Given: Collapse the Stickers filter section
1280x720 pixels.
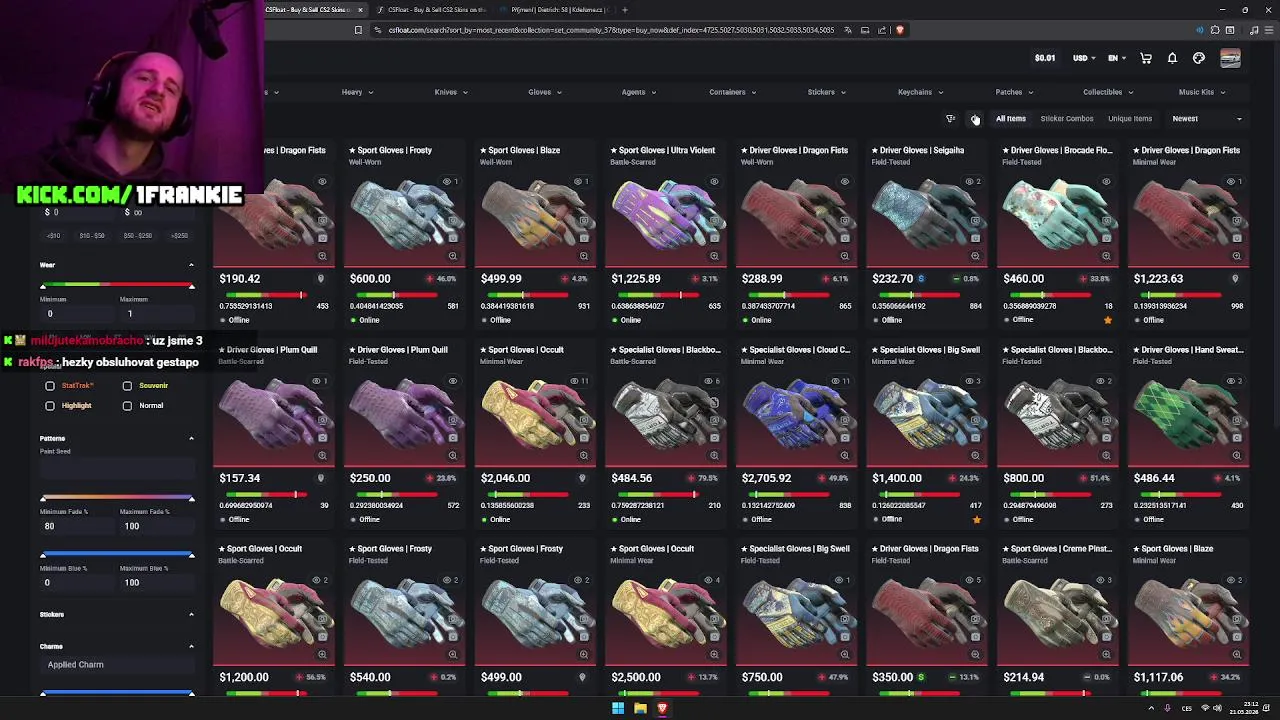Looking at the screenshot, I should 191,614.
